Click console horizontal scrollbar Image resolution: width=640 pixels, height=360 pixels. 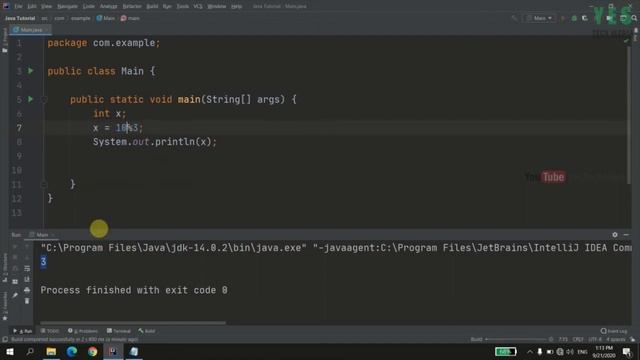coord(133,323)
